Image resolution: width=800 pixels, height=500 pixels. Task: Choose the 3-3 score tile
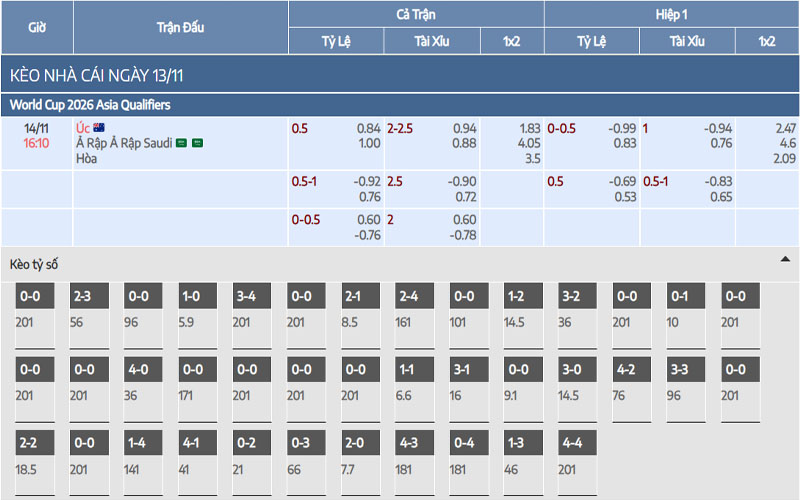678,369
